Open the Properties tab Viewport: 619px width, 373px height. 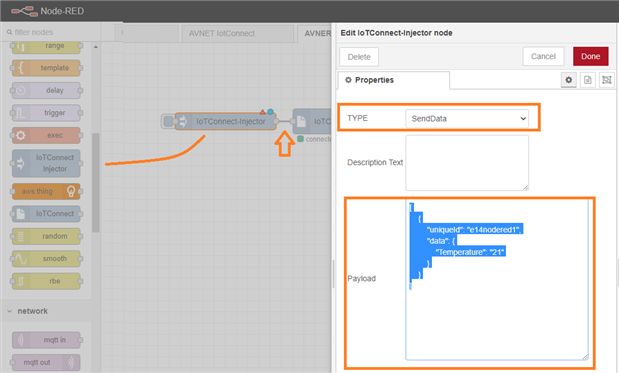pyautogui.click(x=394, y=80)
